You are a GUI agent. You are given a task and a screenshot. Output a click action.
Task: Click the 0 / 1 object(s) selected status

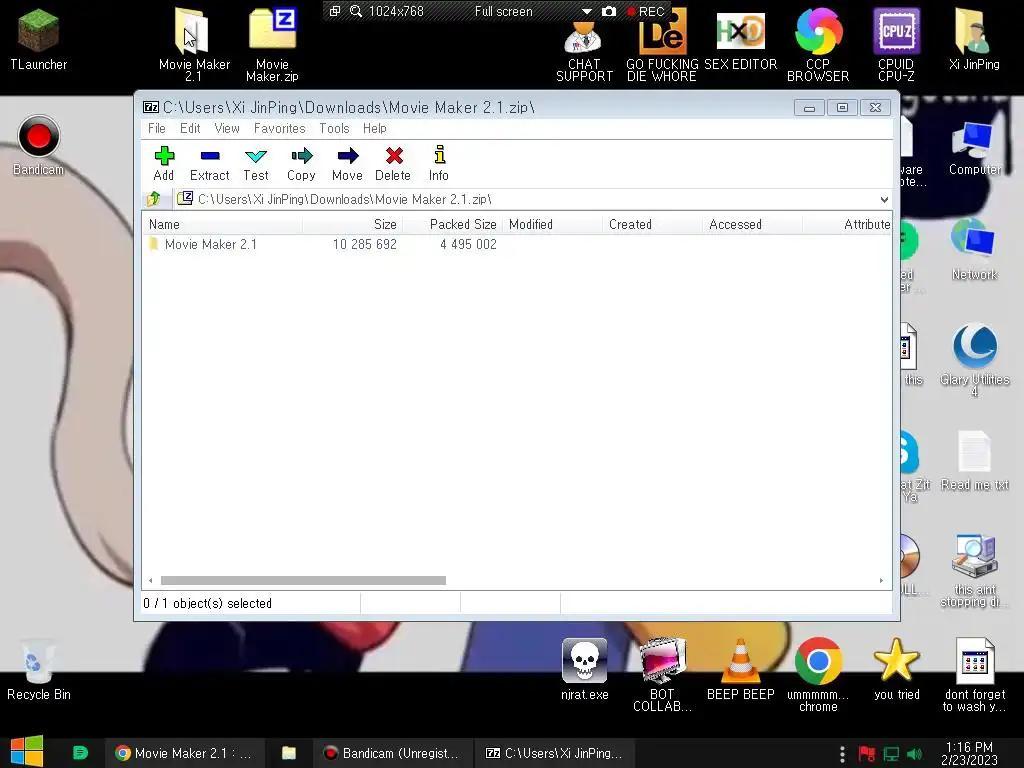[208, 603]
